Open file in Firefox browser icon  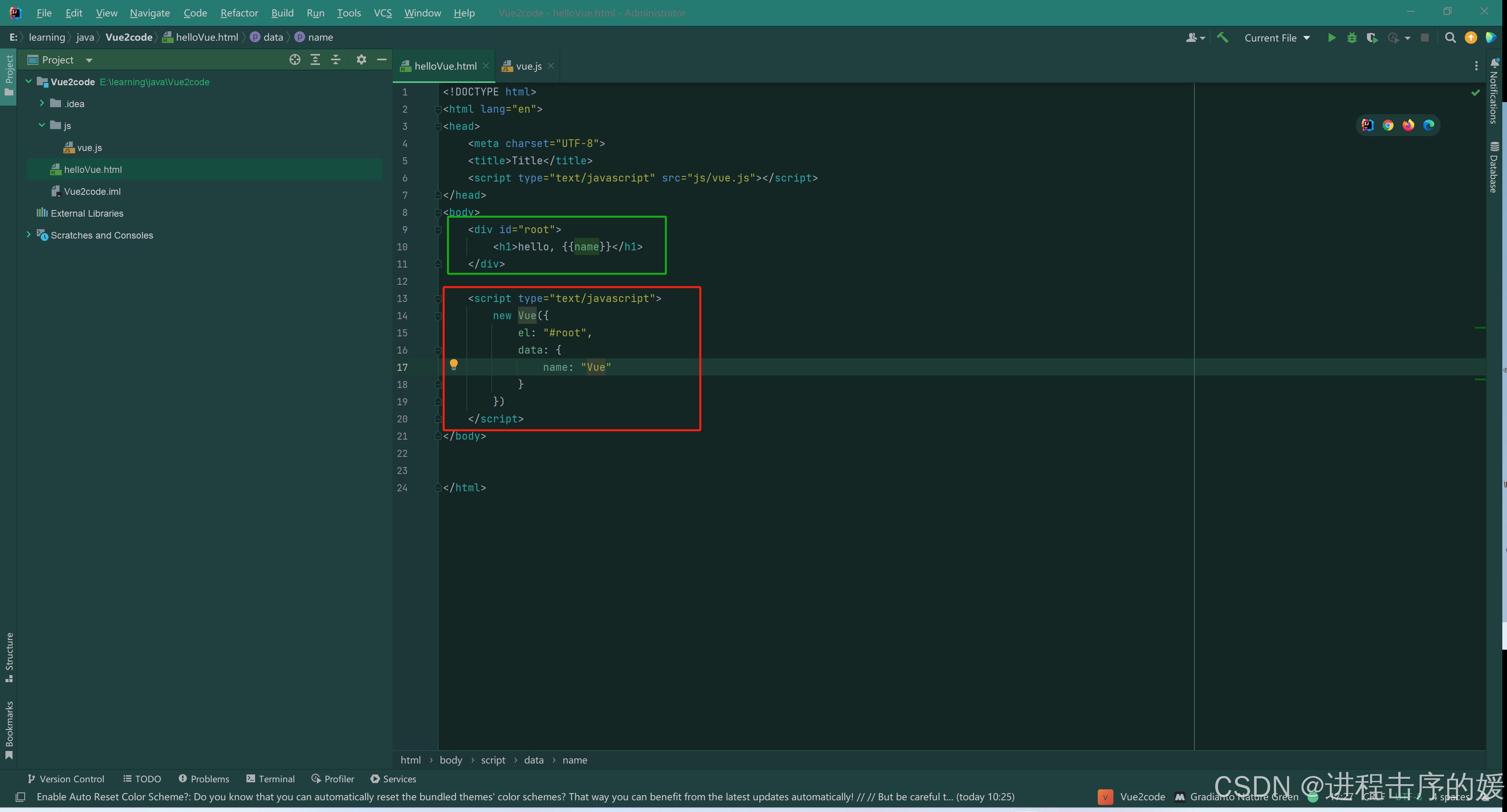coord(1408,125)
